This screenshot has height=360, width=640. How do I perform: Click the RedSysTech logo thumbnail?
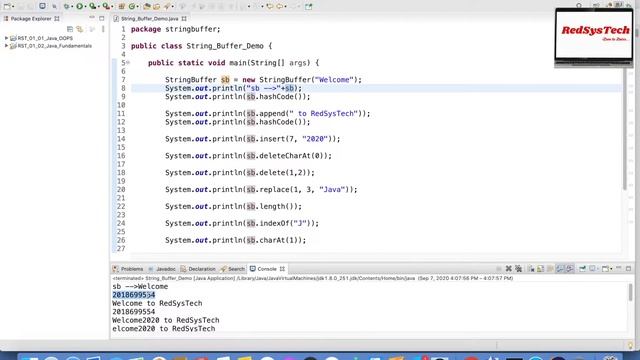point(594,37)
